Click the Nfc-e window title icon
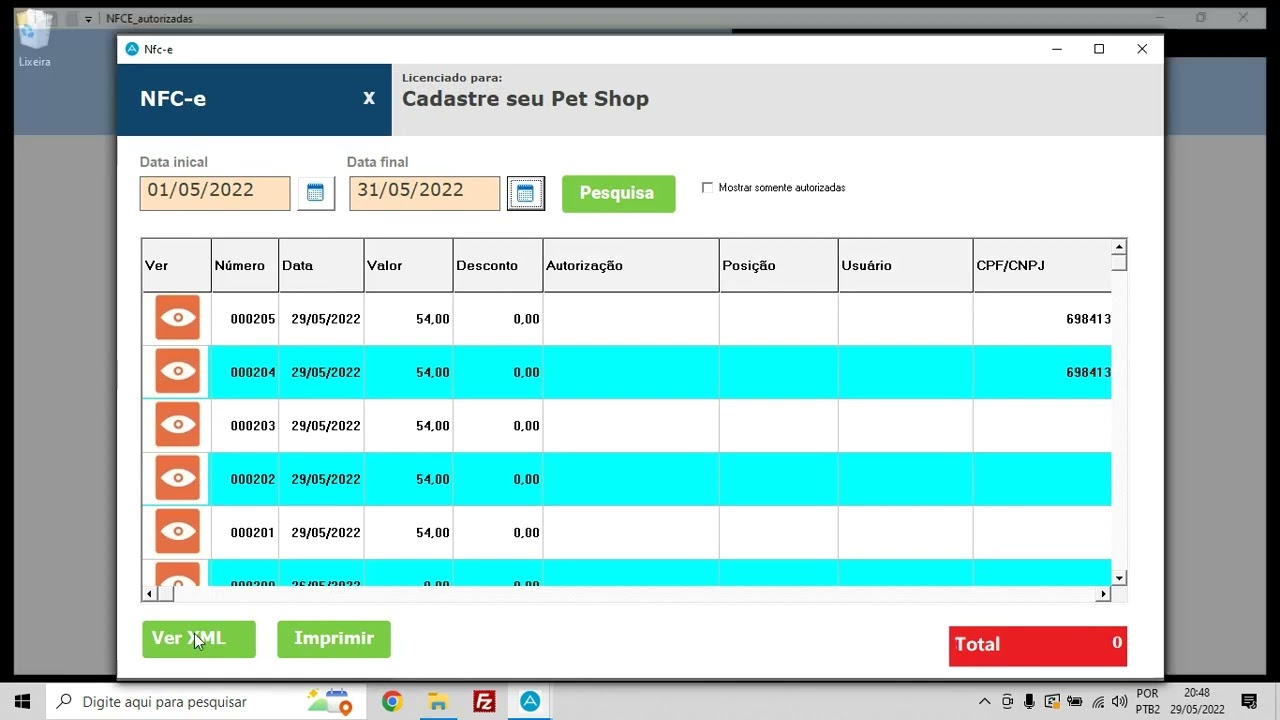This screenshot has height=720, width=1280. point(132,49)
